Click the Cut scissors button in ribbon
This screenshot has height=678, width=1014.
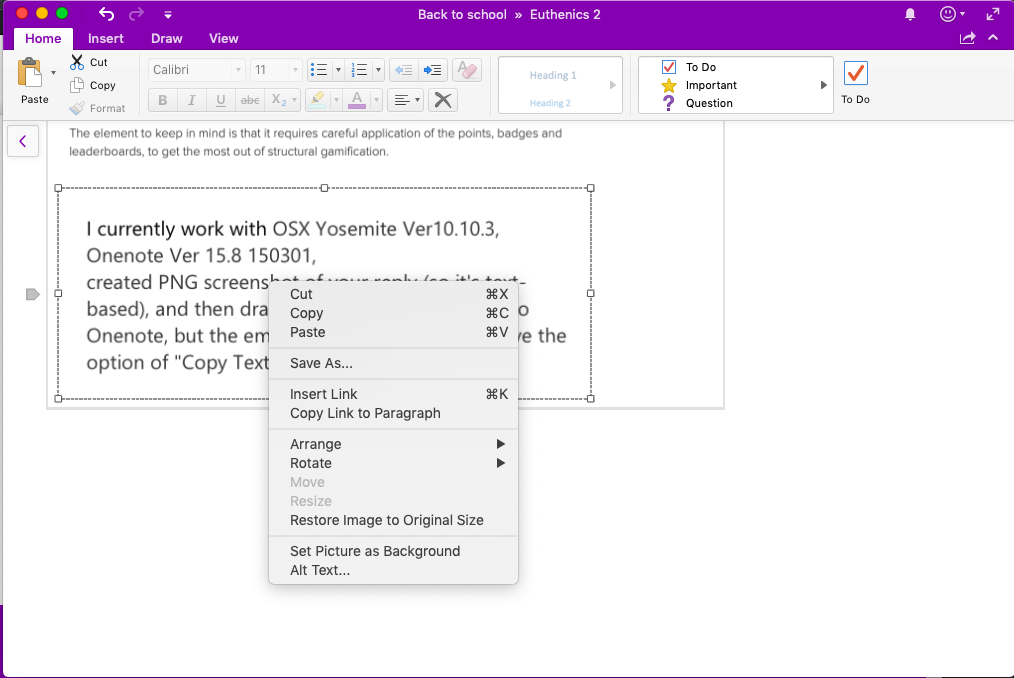(x=89, y=62)
